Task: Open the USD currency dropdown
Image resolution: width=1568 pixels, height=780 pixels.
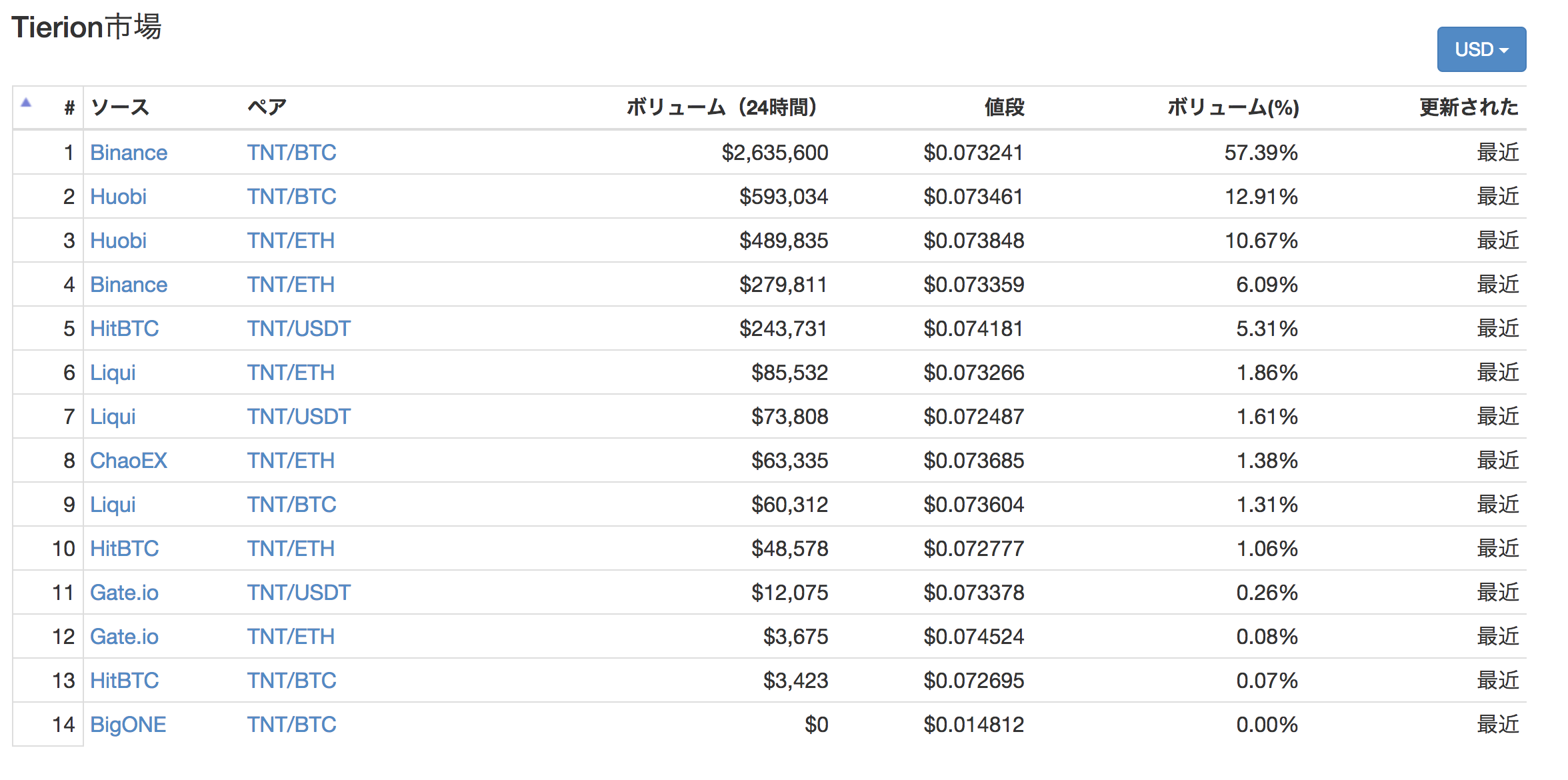Action: pyautogui.click(x=1481, y=49)
